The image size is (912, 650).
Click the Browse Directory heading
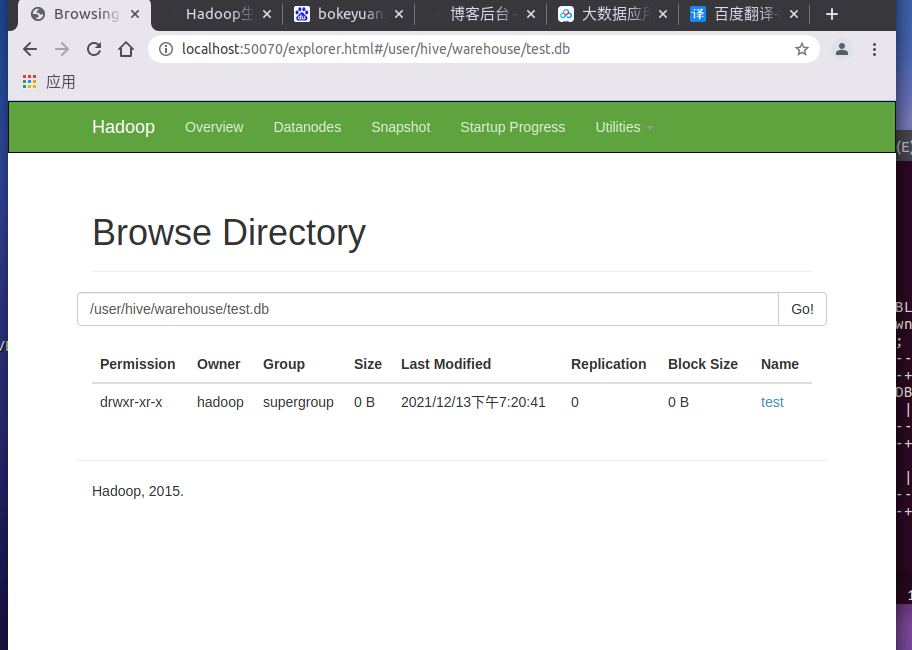[x=229, y=233]
